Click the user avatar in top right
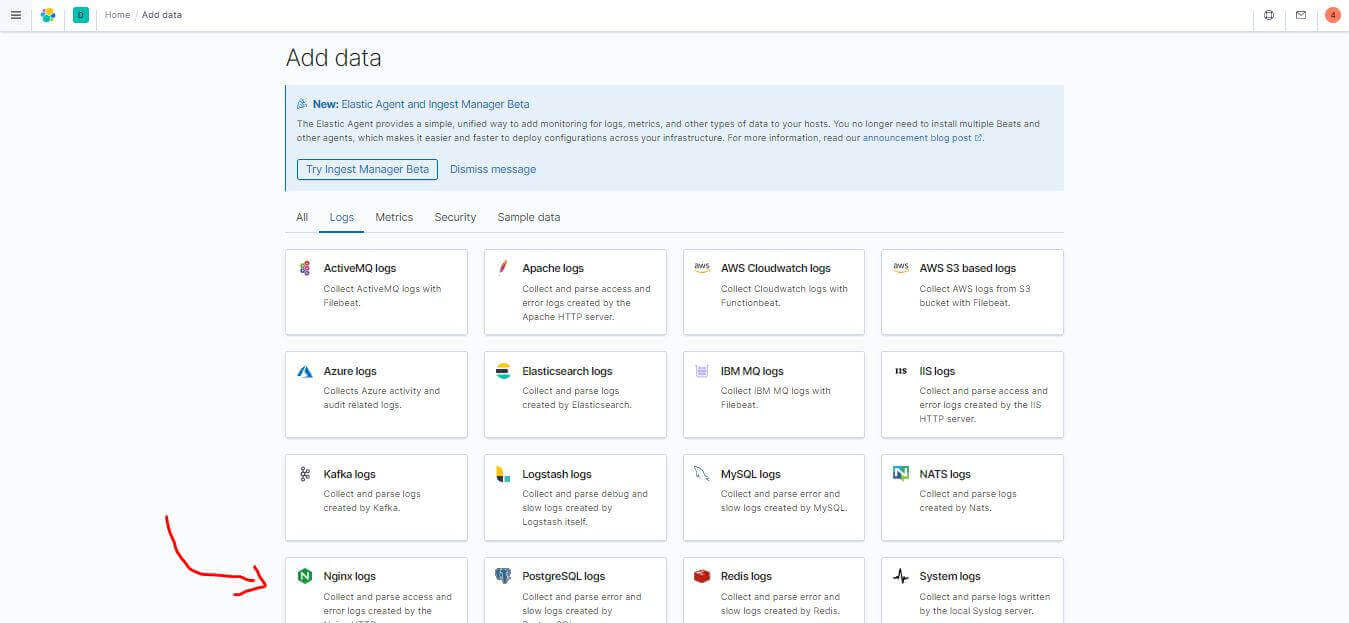The height and width of the screenshot is (623, 1349). tap(1332, 15)
